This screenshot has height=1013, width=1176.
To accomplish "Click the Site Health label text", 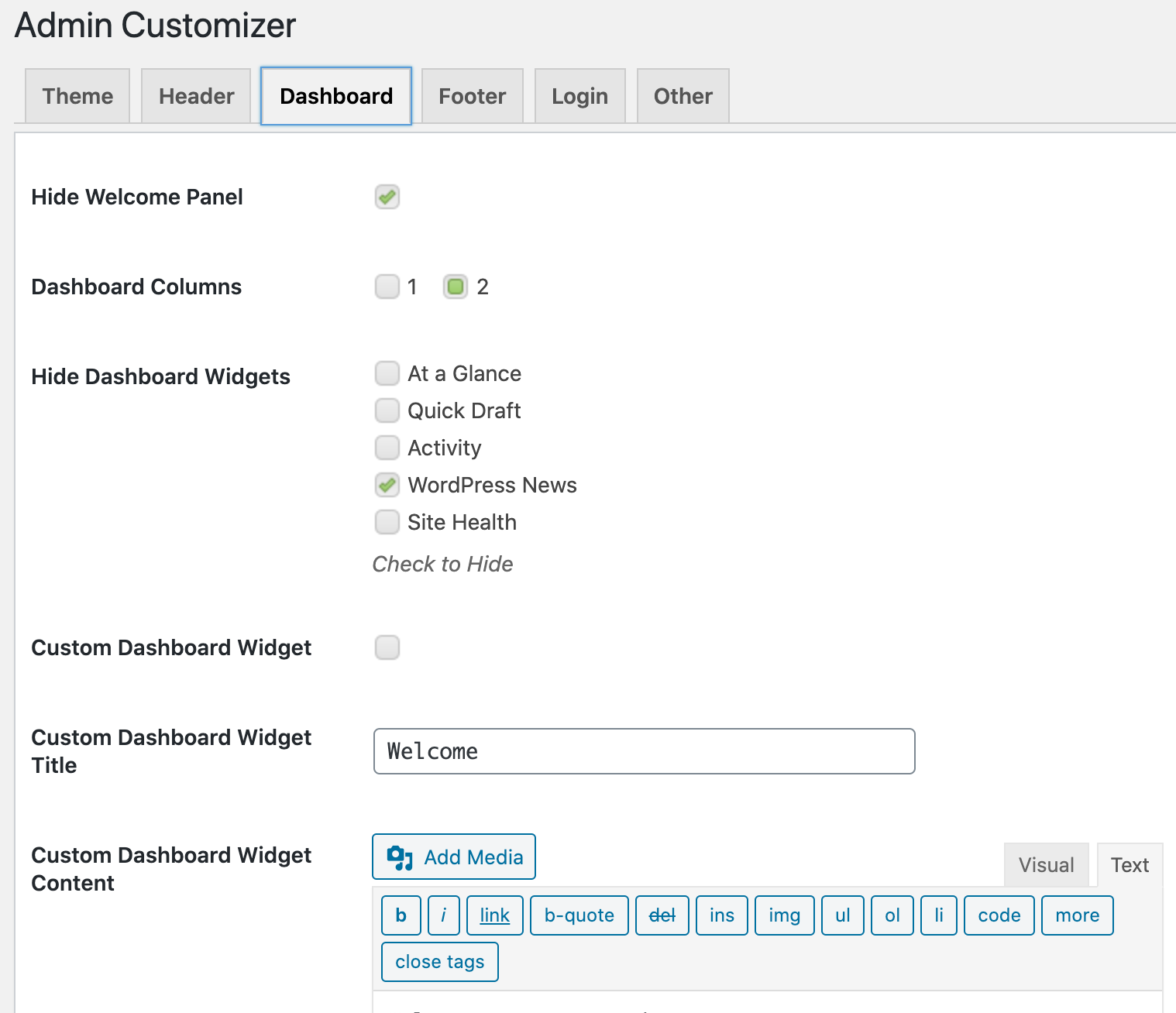I will [x=462, y=522].
